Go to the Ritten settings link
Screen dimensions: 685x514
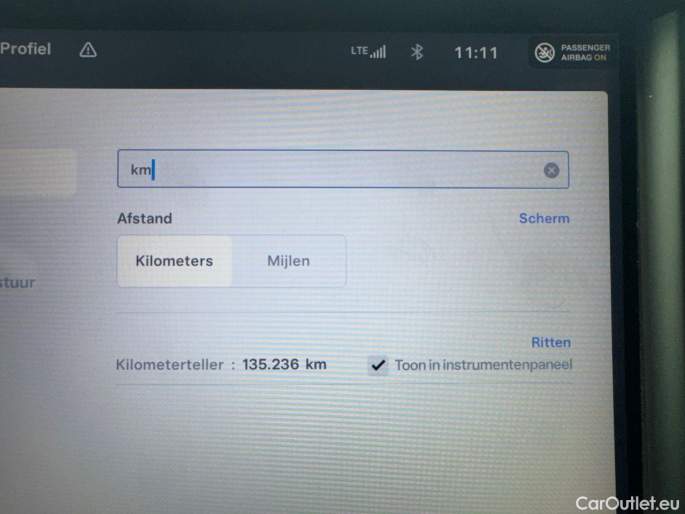(x=551, y=342)
